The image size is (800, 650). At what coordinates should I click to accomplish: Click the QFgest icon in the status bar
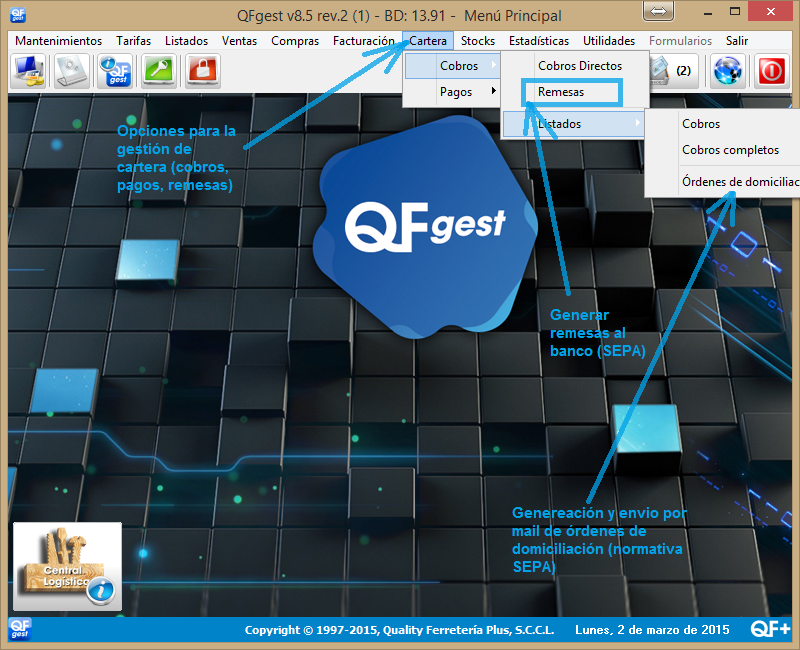point(20,629)
